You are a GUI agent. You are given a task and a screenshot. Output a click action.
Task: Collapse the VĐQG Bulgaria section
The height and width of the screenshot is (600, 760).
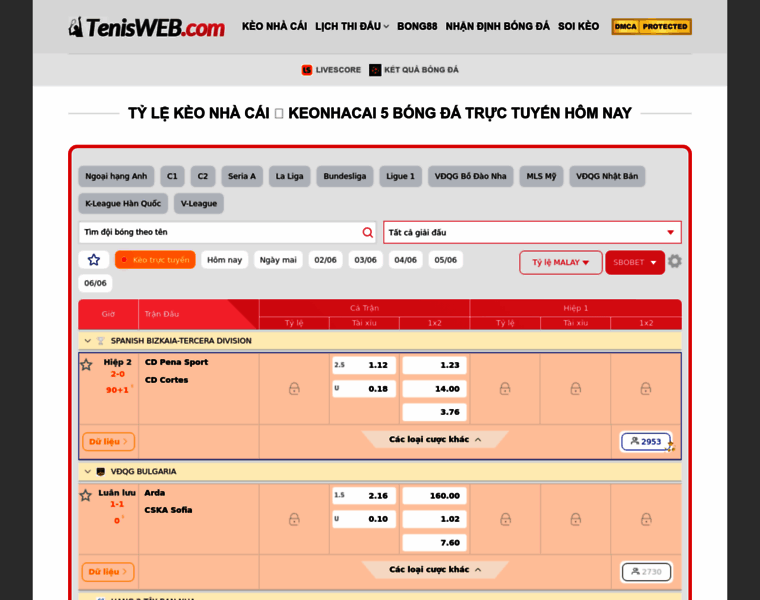[x=88, y=472]
